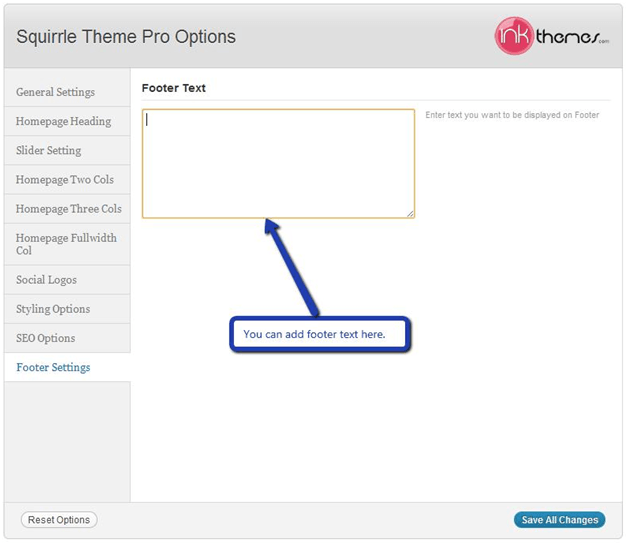This screenshot has width=633, height=545.
Task: Open the Homepage Heading tab
Action: pos(67,122)
